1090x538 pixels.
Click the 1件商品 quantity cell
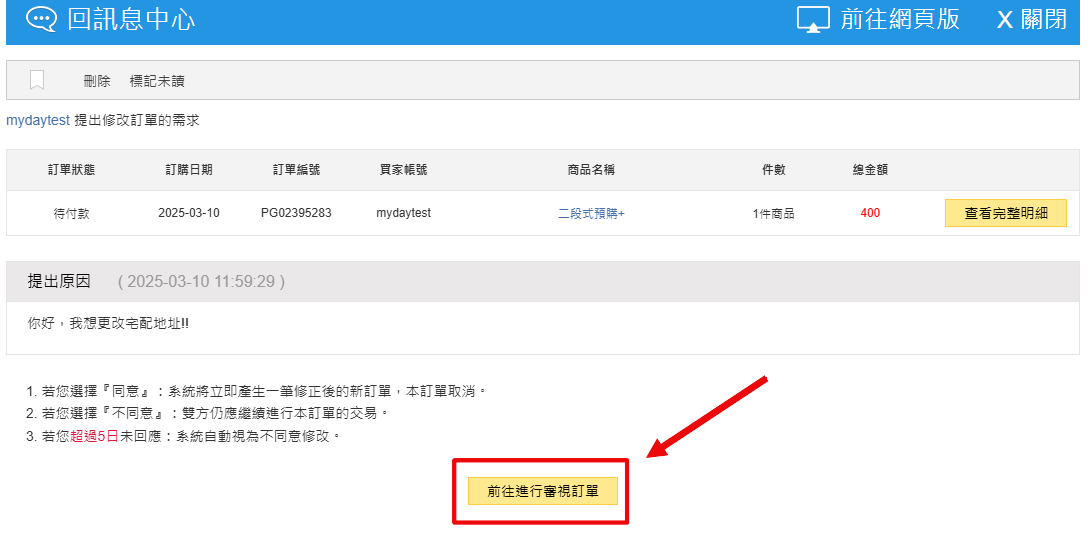(773, 213)
